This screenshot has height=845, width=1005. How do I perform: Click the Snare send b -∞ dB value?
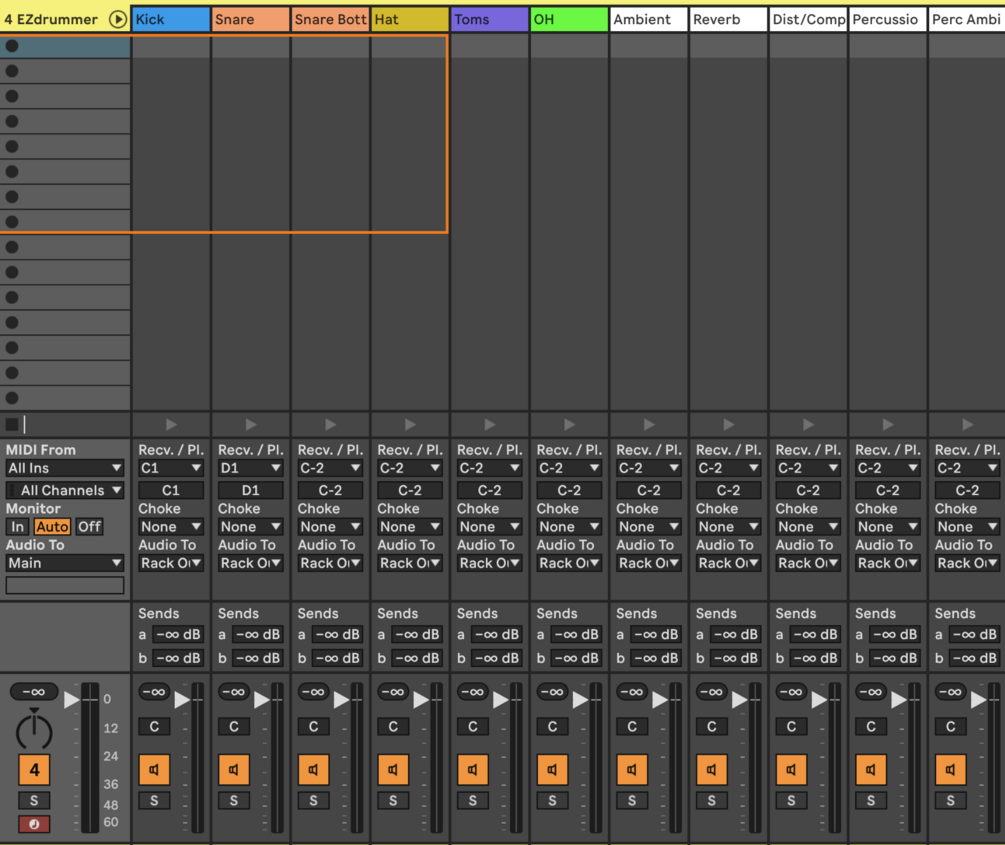[x=258, y=658]
